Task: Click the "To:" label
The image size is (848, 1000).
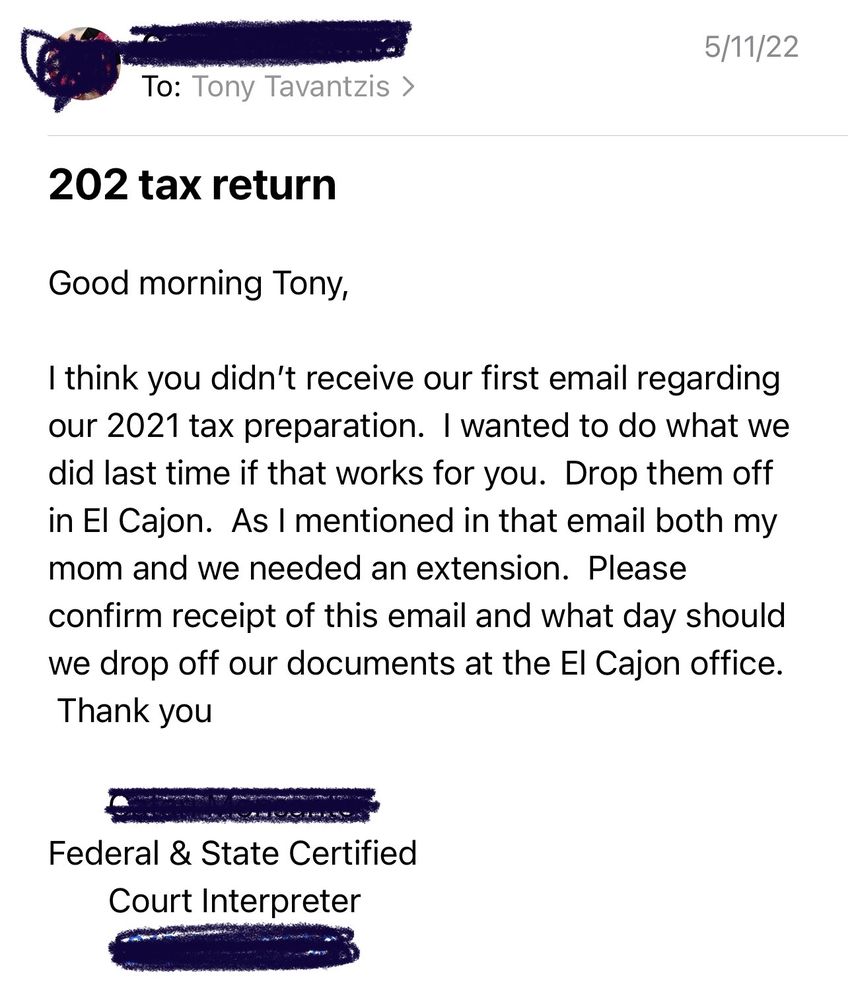Action: tap(161, 88)
